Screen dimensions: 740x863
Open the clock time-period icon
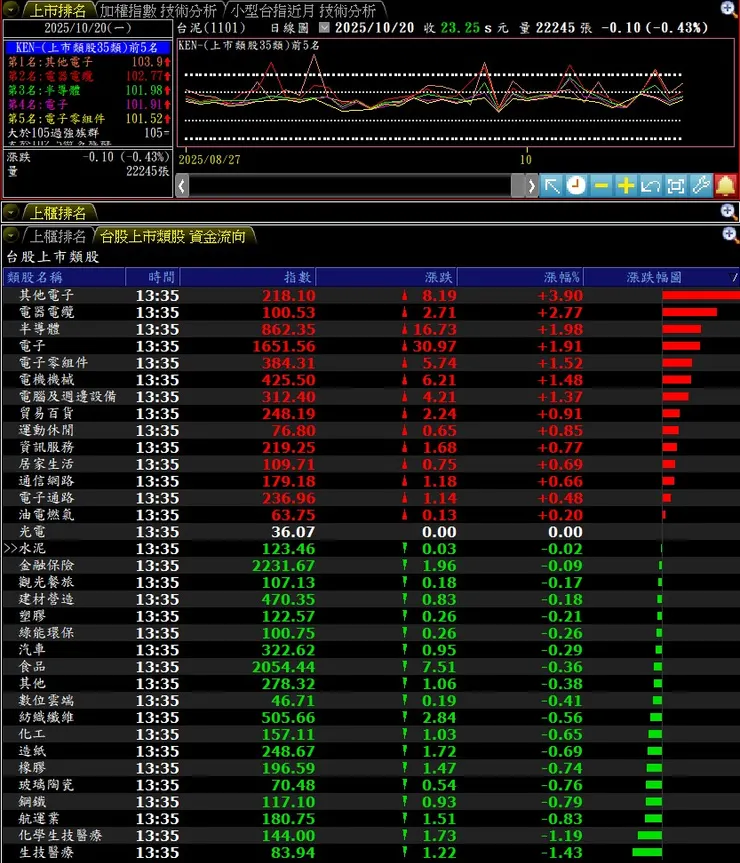[x=576, y=186]
